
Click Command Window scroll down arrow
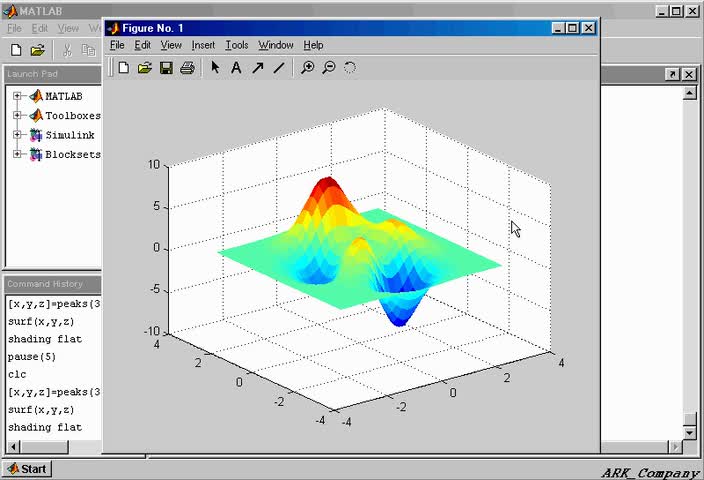pos(690,433)
